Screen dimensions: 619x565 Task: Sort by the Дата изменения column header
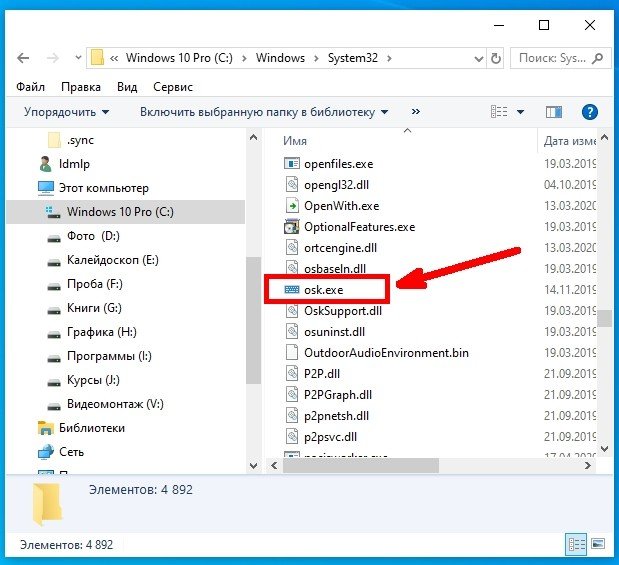pyautogui.click(x=568, y=141)
